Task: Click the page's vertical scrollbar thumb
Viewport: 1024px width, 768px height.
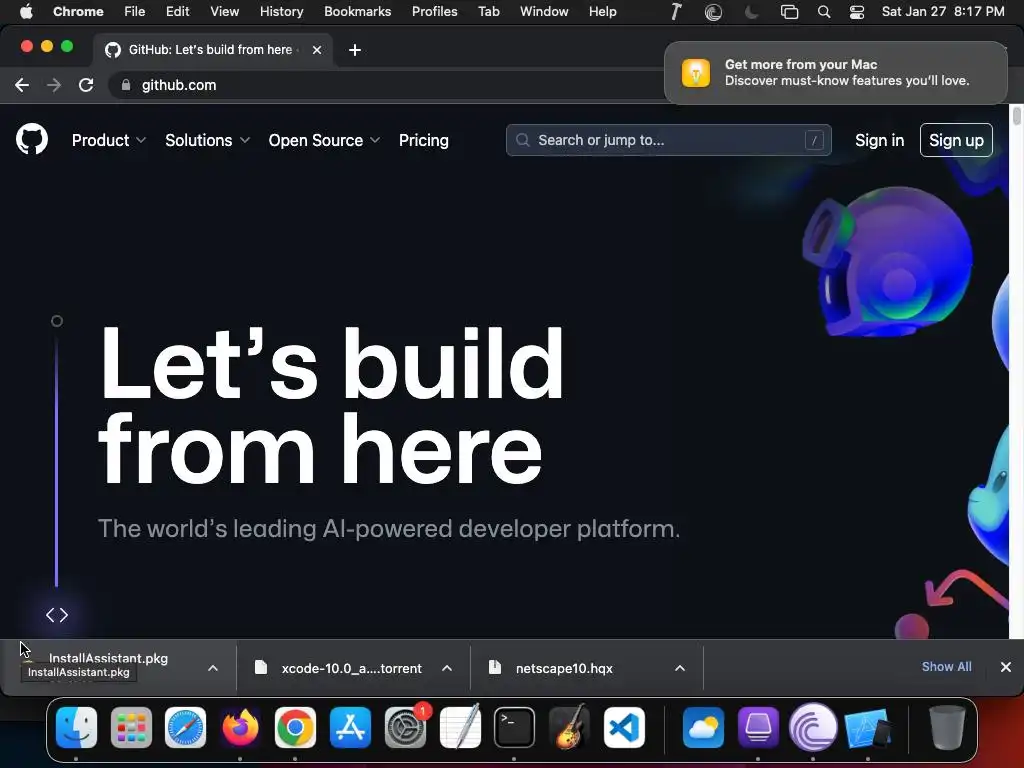Action: pyautogui.click(x=1016, y=116)
